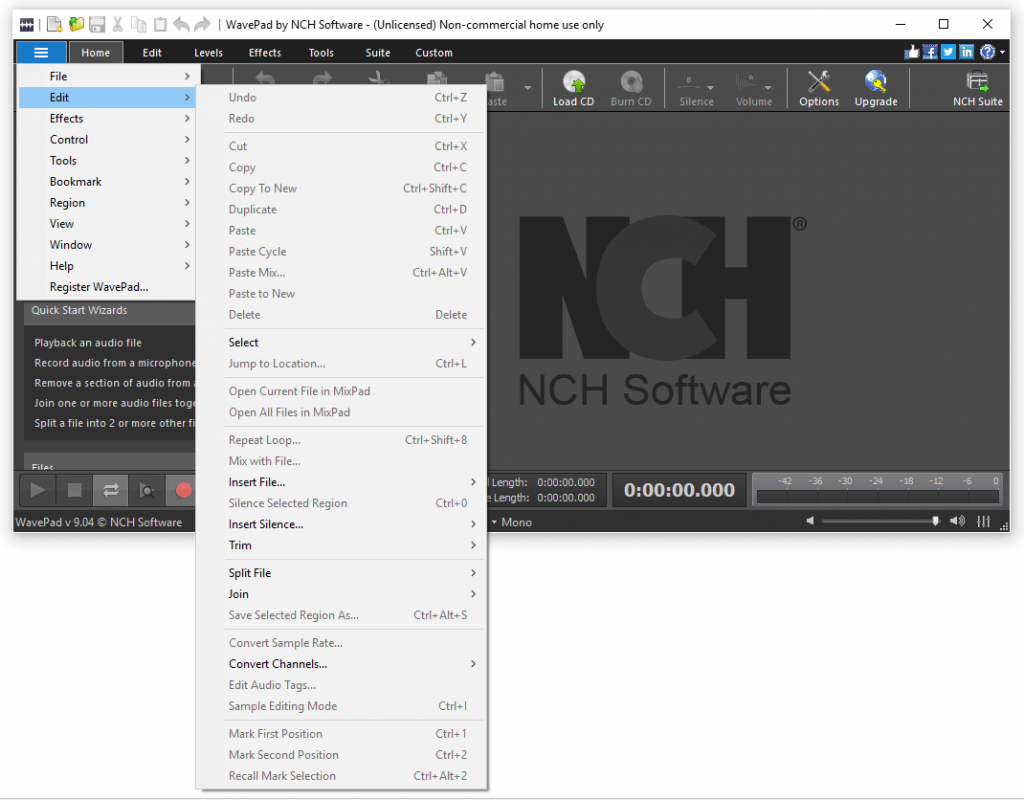Expand the Split File submenu
Image resolution: width=1024 pixels, height=800 pixels.
(342, 573)
